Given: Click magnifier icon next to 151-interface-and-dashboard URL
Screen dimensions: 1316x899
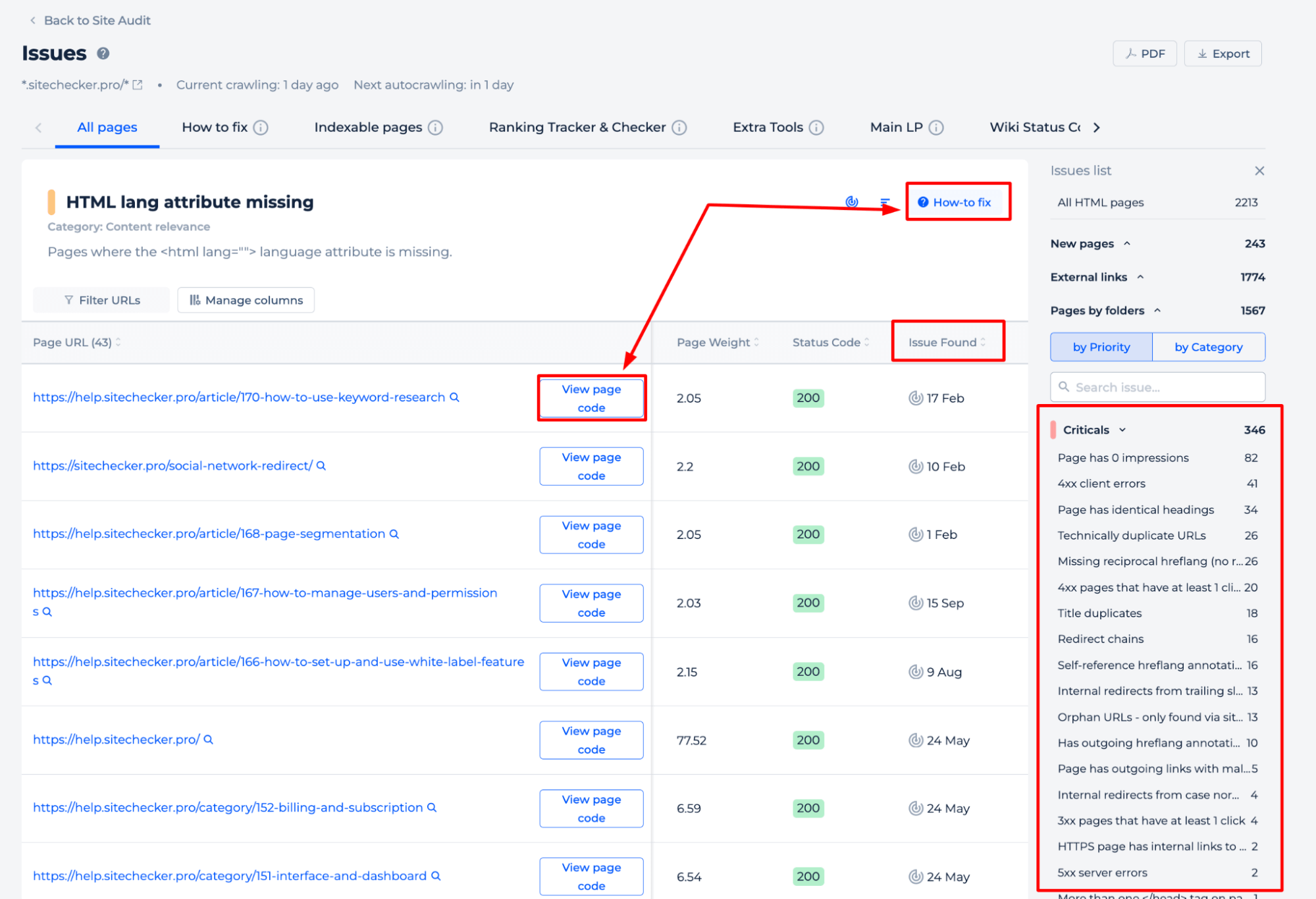Looking at the screenshot, I should [436, 876].
